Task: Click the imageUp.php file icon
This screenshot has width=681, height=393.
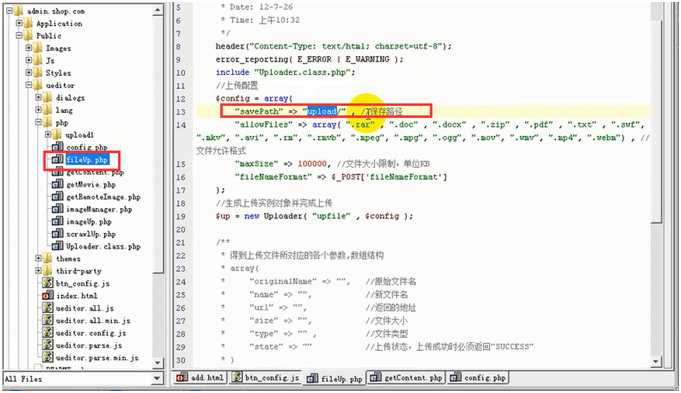Action: (57, 221)
